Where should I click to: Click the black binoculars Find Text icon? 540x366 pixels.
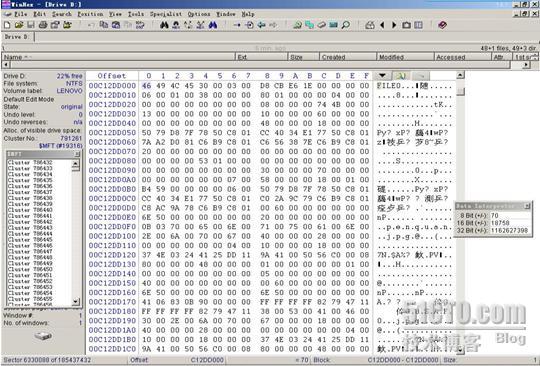pos(164,25)
